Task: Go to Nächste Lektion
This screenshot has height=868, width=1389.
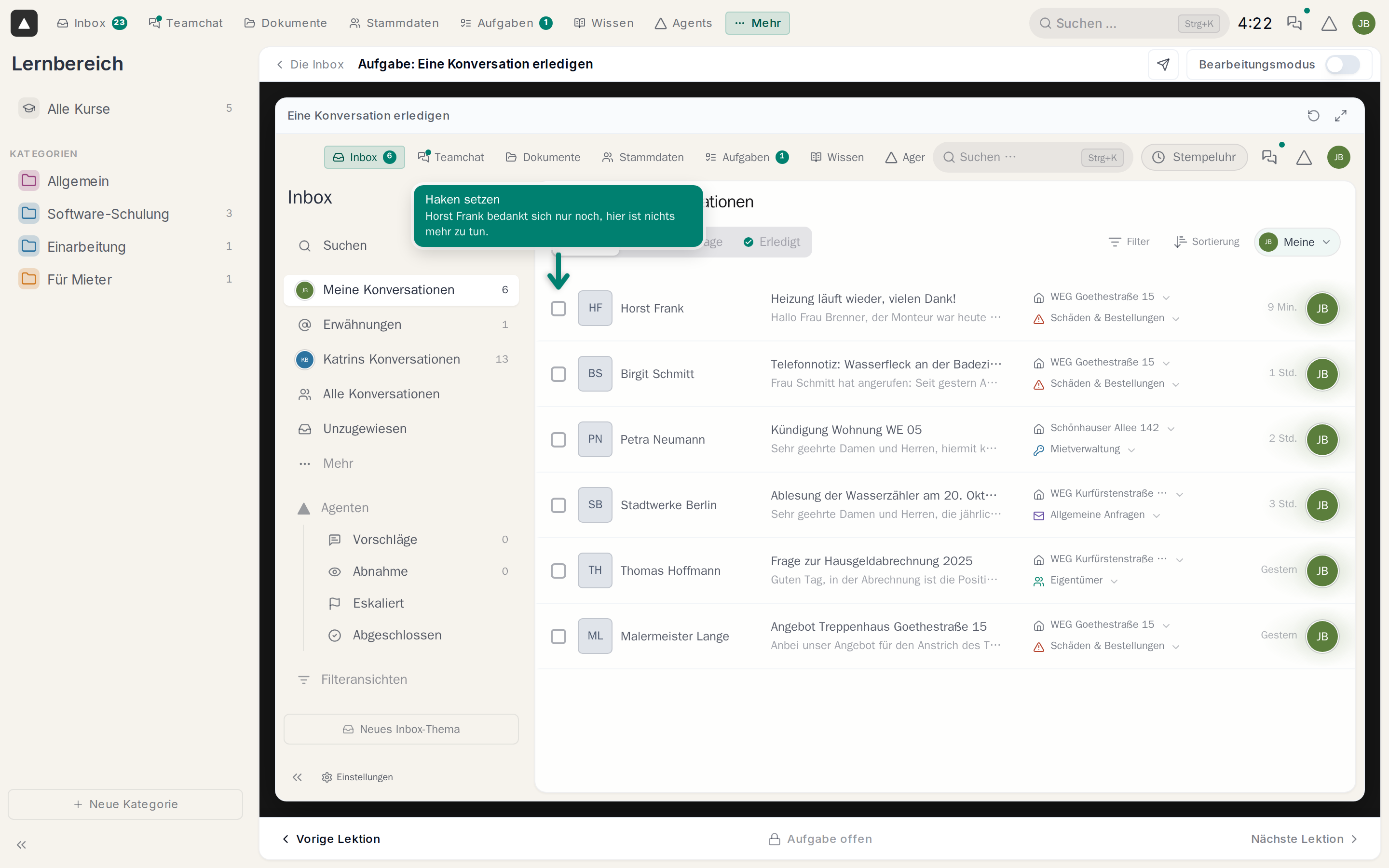Action: click(x=1304, y=839)
